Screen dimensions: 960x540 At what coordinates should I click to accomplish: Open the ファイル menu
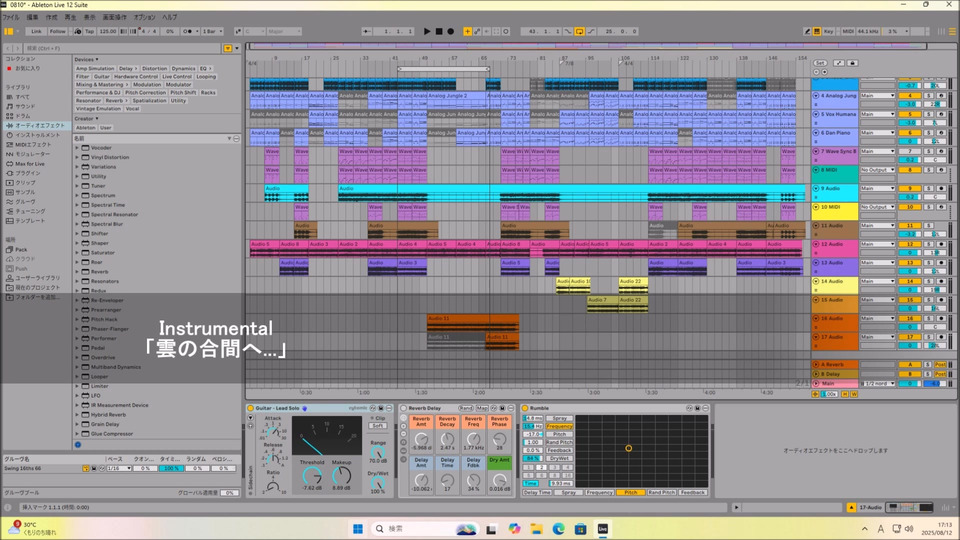(x=10, y=17)
